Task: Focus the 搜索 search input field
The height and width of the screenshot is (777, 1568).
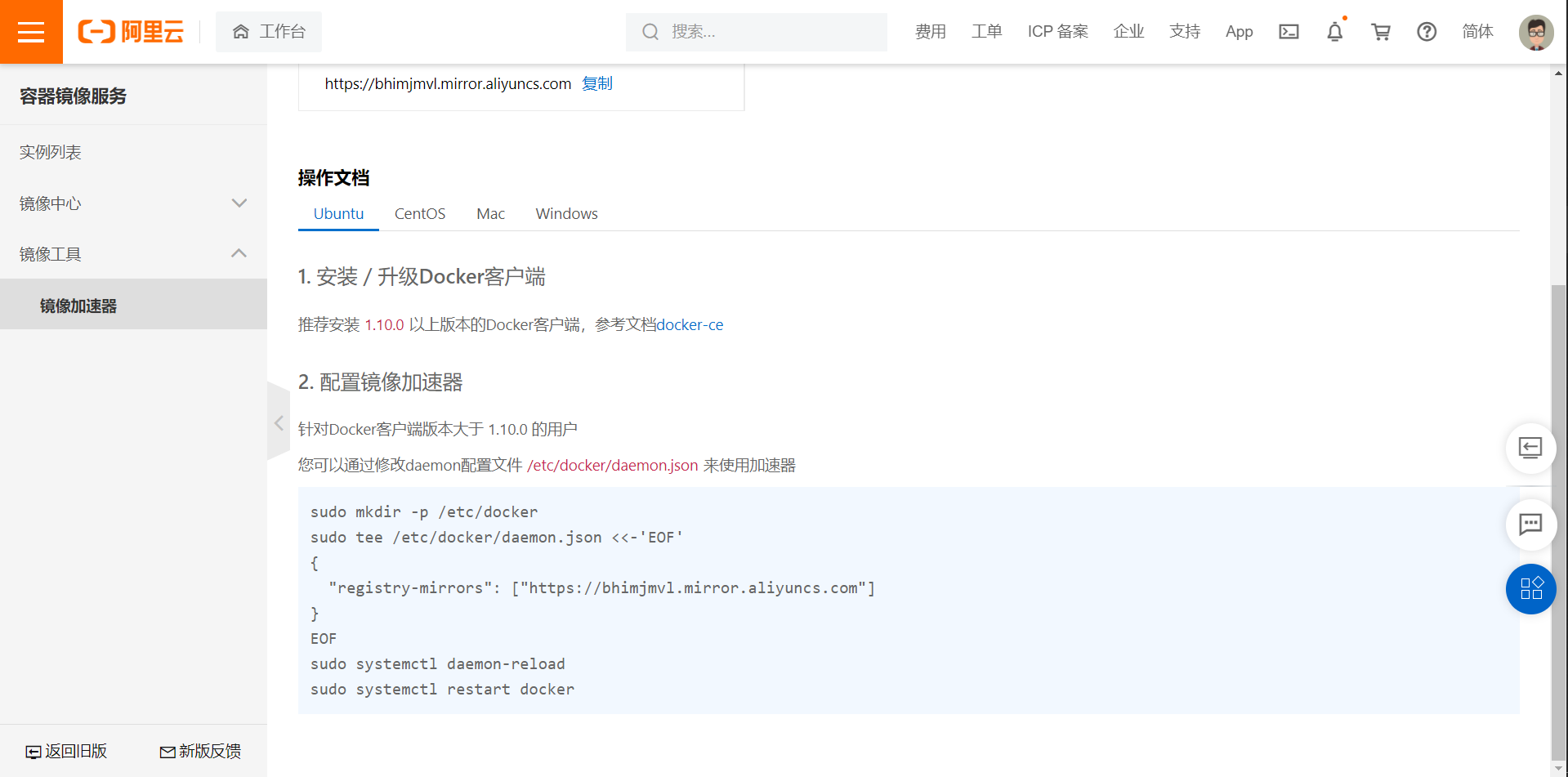Action: (757, 32)
